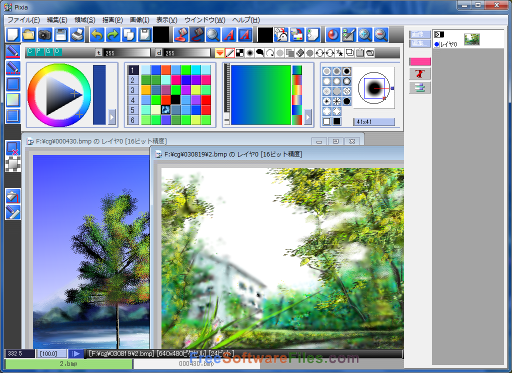This screenshot has width=512, height=373.
Task: Select the plain red A text tool
Action: tap(229, 35)
